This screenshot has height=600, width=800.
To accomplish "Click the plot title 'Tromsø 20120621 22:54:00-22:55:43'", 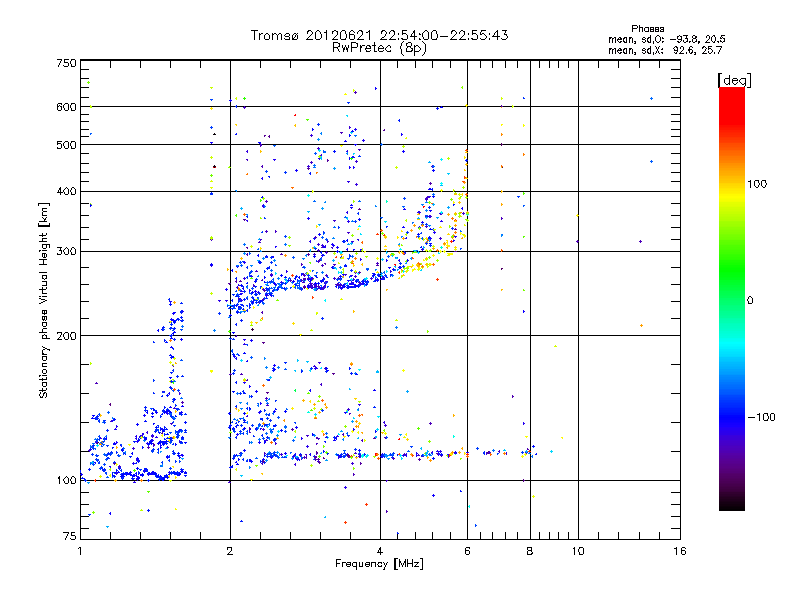I will 379,35.
